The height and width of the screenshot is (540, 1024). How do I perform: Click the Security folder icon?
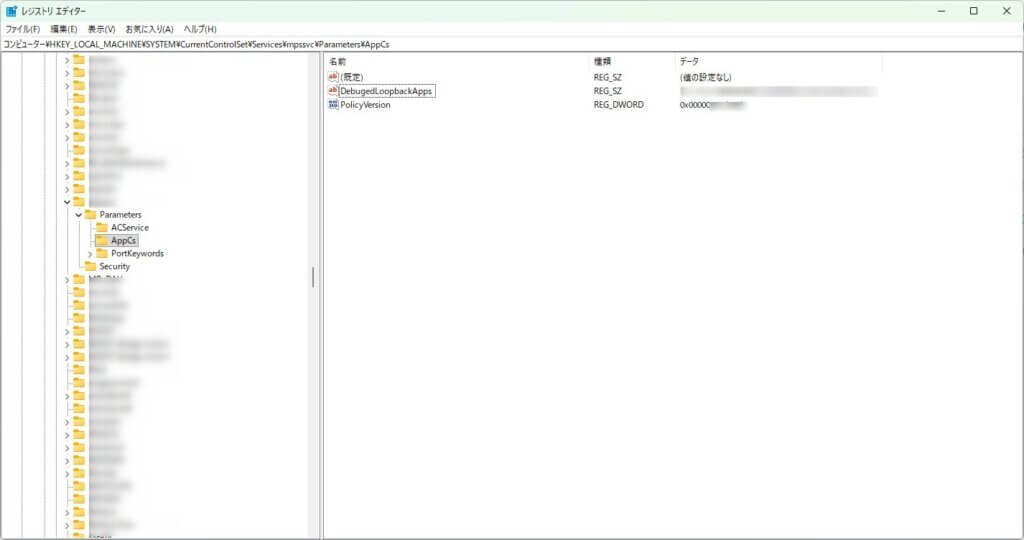[x=90, y=267]
